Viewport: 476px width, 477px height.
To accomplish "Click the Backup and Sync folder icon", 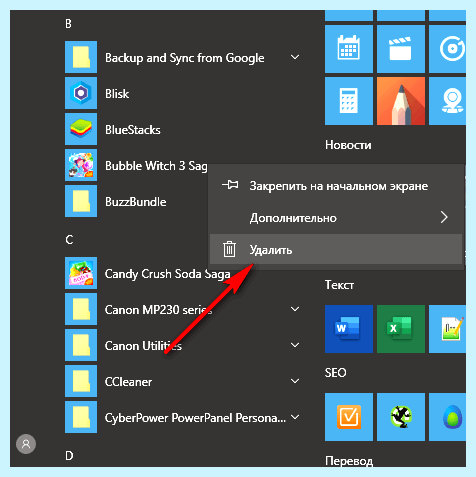I will click(x=81, y=57).
